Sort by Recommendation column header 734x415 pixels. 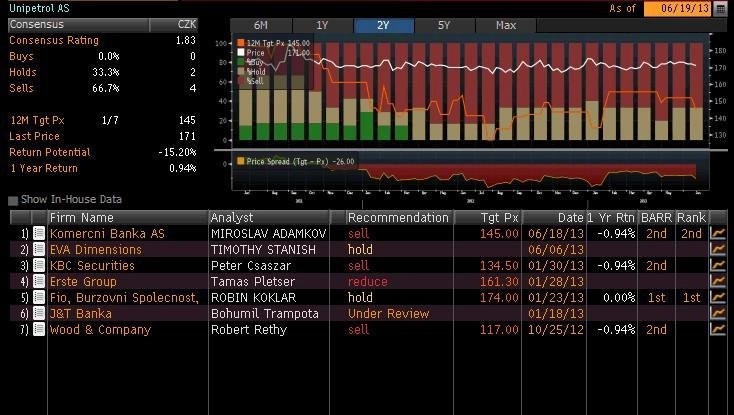(398, 218)
